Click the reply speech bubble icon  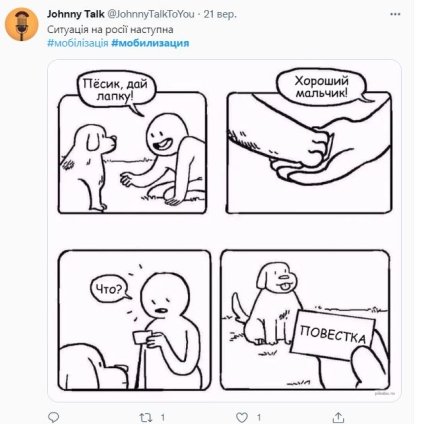click(54, 417)
